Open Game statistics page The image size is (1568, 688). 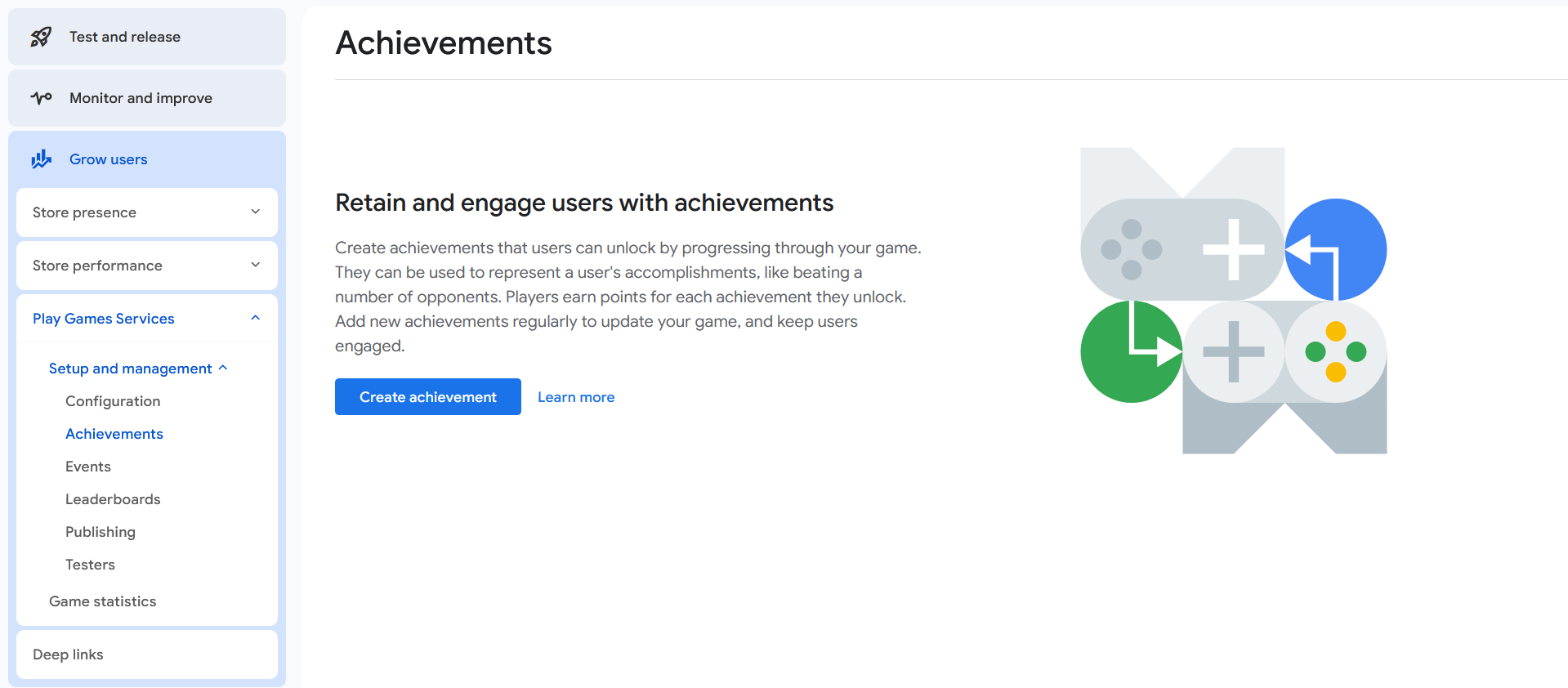(102, 601)
